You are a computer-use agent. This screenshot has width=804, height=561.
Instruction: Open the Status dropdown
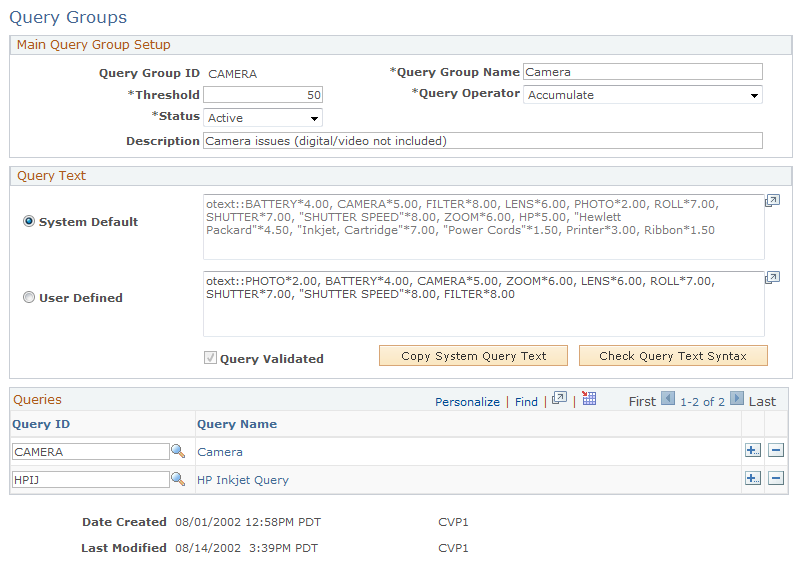coord(263,118)
